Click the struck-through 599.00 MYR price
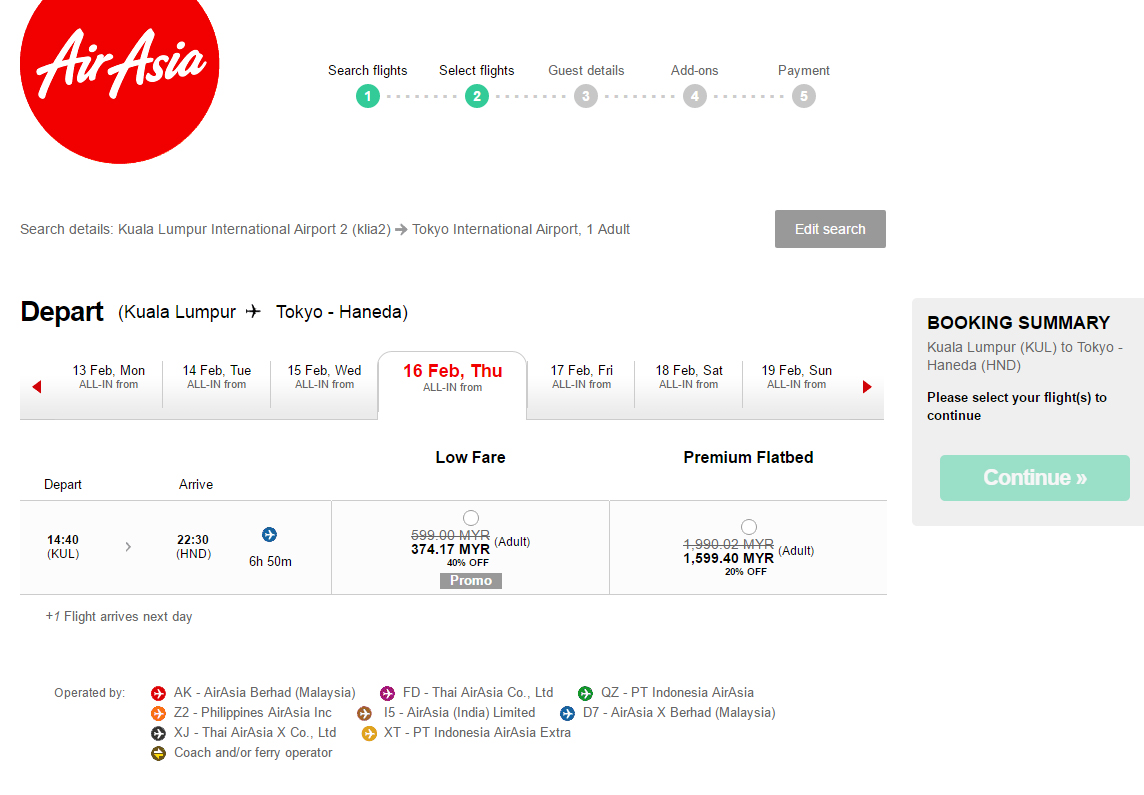 [450, 535]
